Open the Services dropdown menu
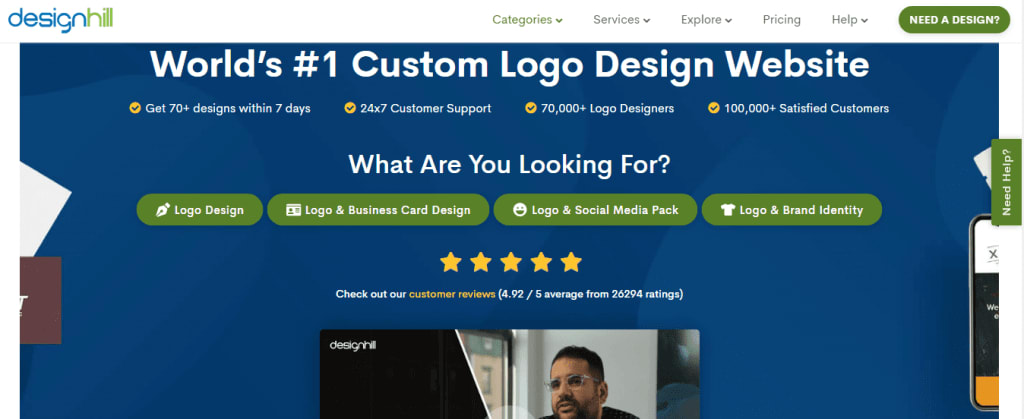This screenshot has width=1024, height=419. point(622,20)
